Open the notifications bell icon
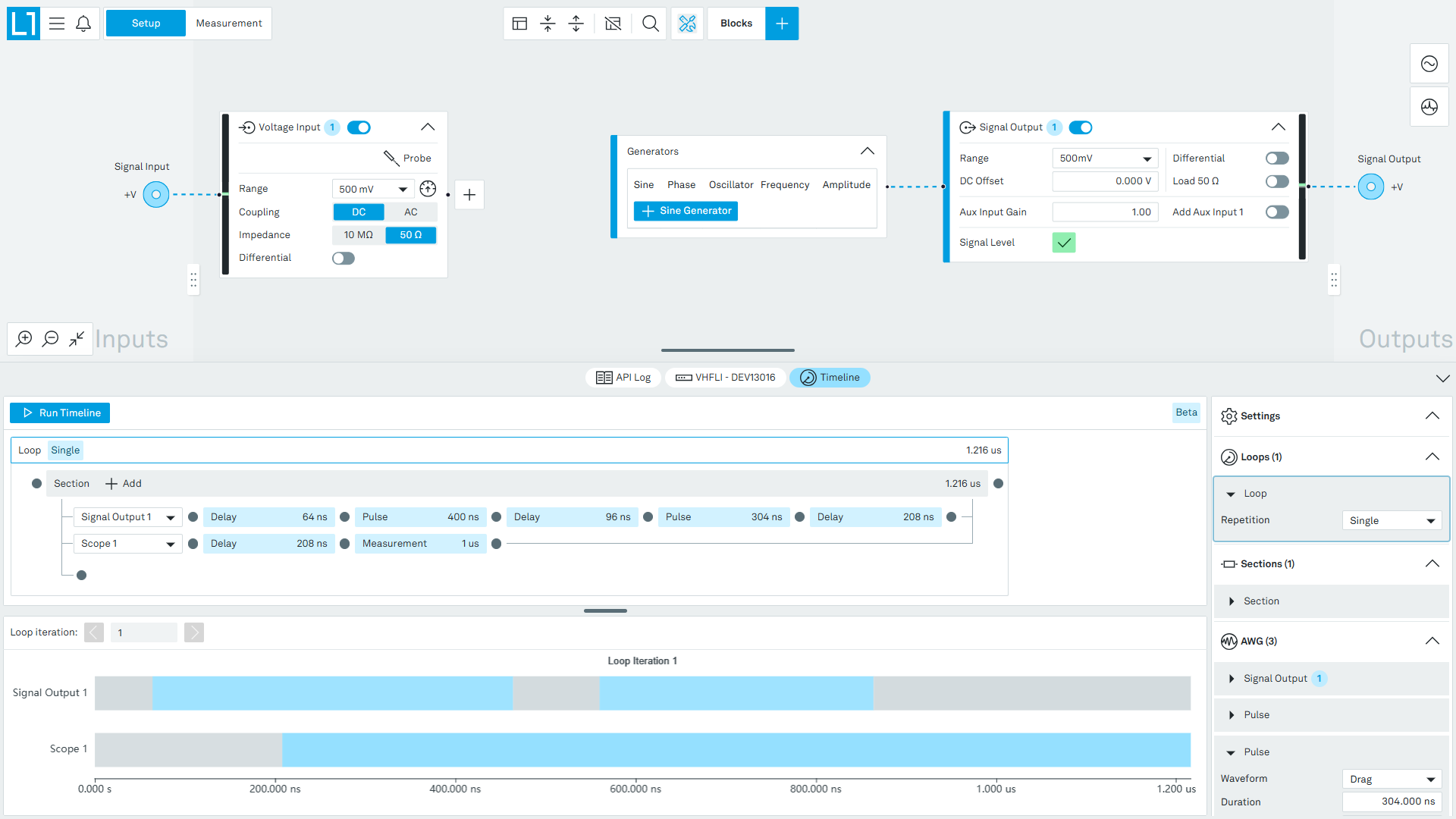1456x819 pixels. click(83, 24)
